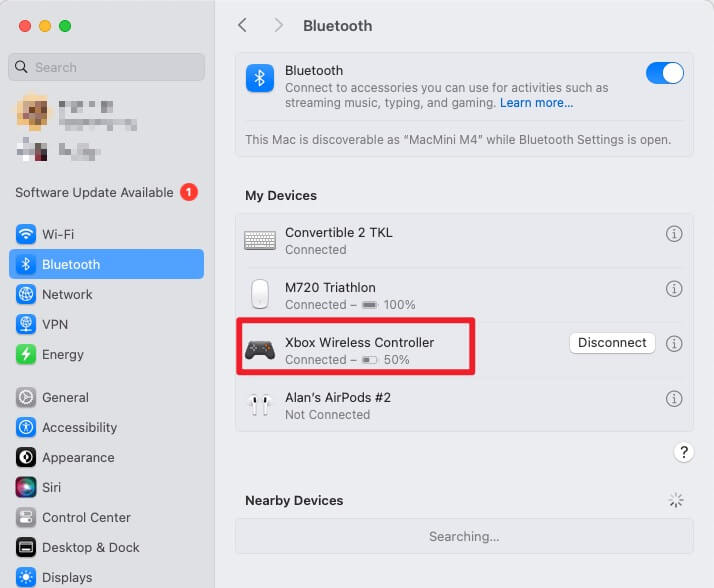The width and height of the screenshot is (714, 588).
Task: Click the General gear icon
Action: point(26,397)
